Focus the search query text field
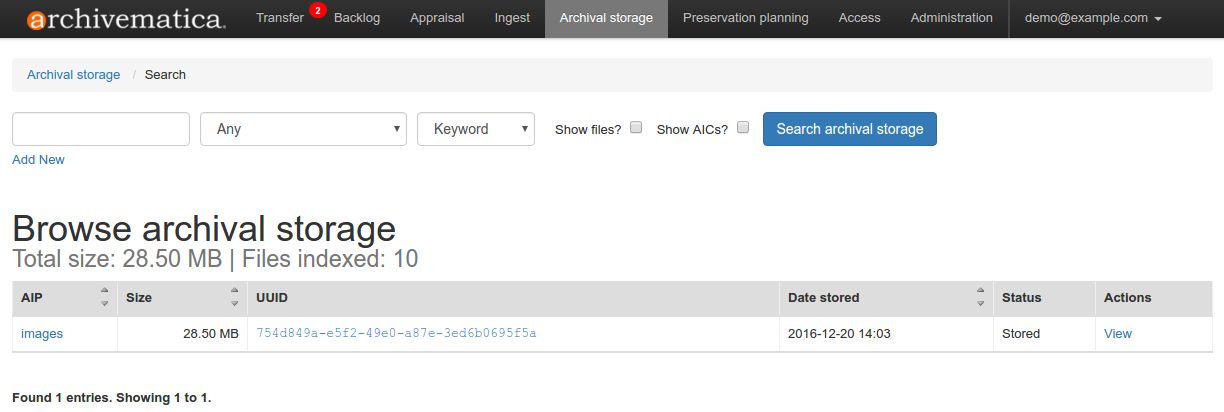Image resolution: width=1224 pixels, height=412 pixels. tap(101, 129)
